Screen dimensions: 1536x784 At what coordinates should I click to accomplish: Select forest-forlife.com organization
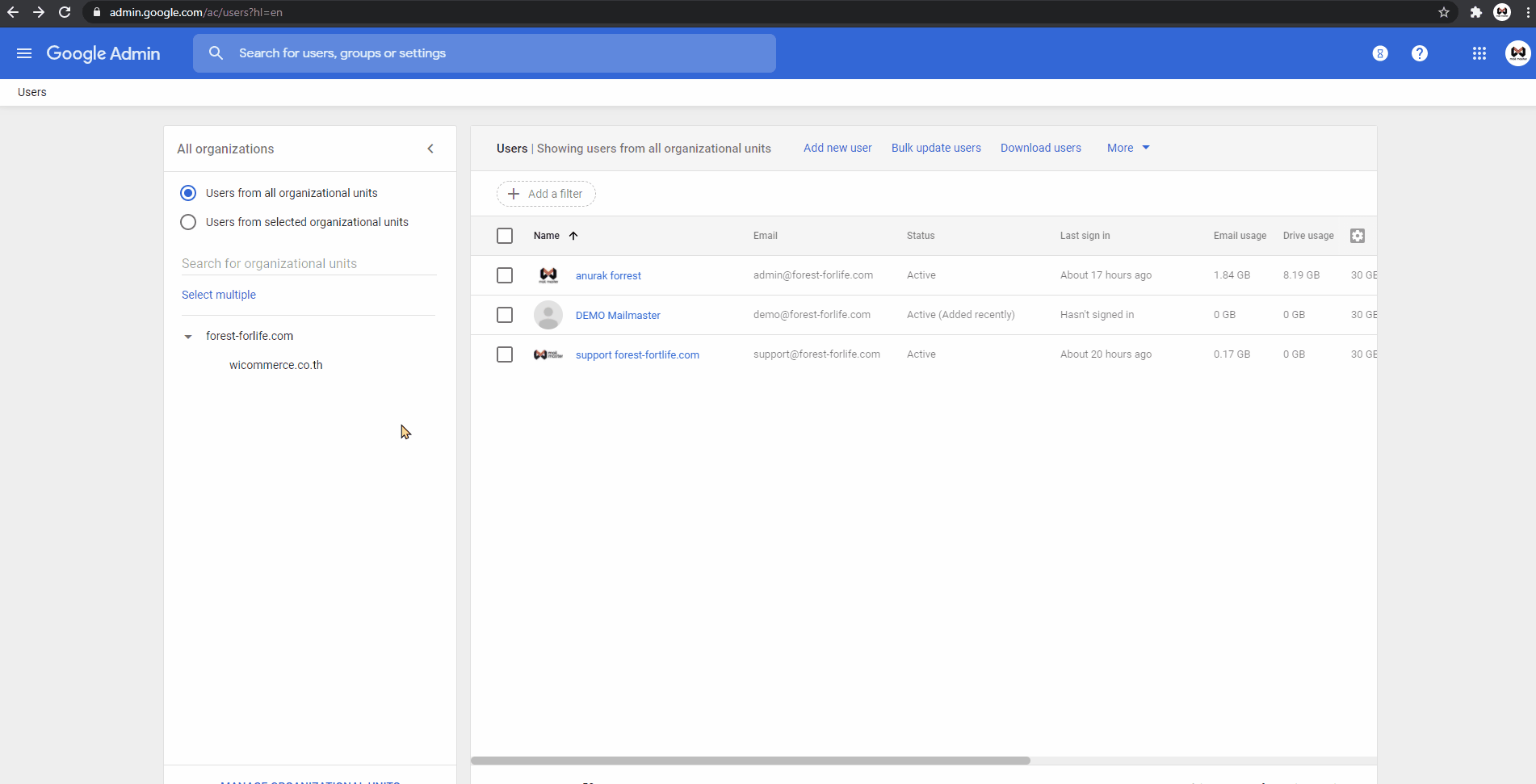click(x=250, y=336)
